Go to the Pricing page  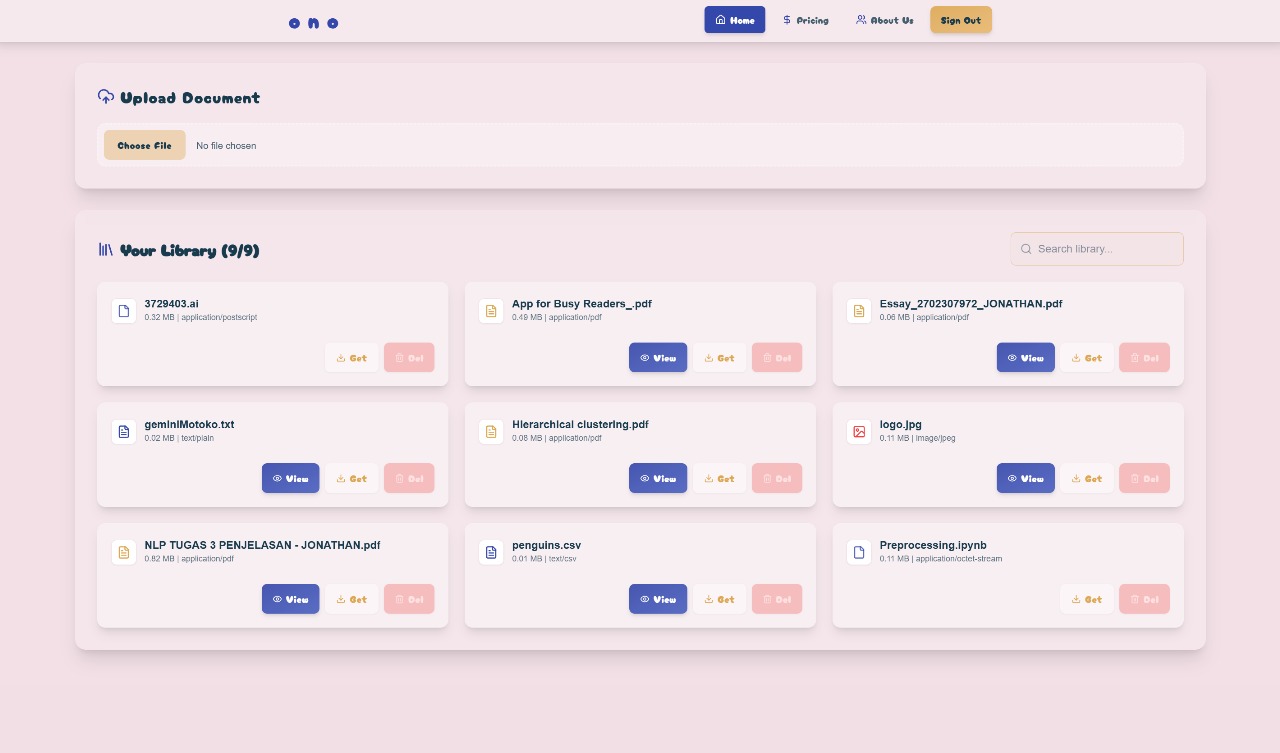[805, 20]
